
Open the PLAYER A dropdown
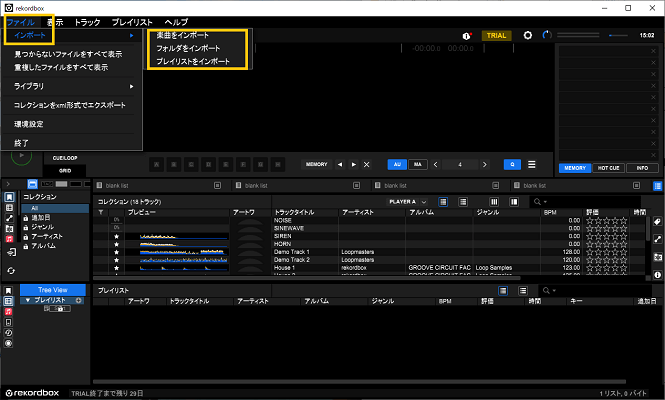tap(408, 202)
